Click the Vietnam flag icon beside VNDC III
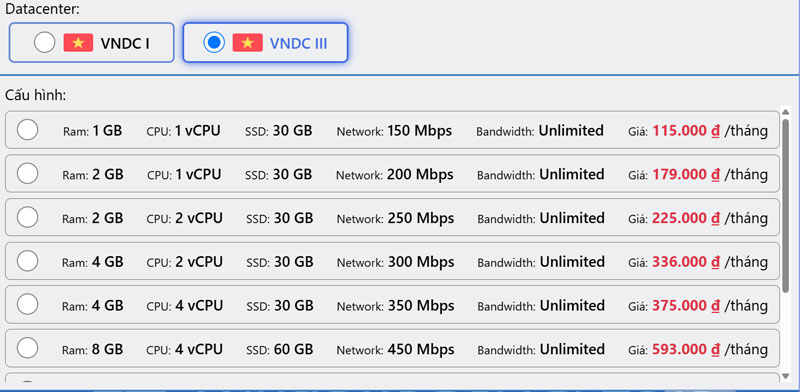The width and height of the screenshot is (800, 392). point(247,42)
